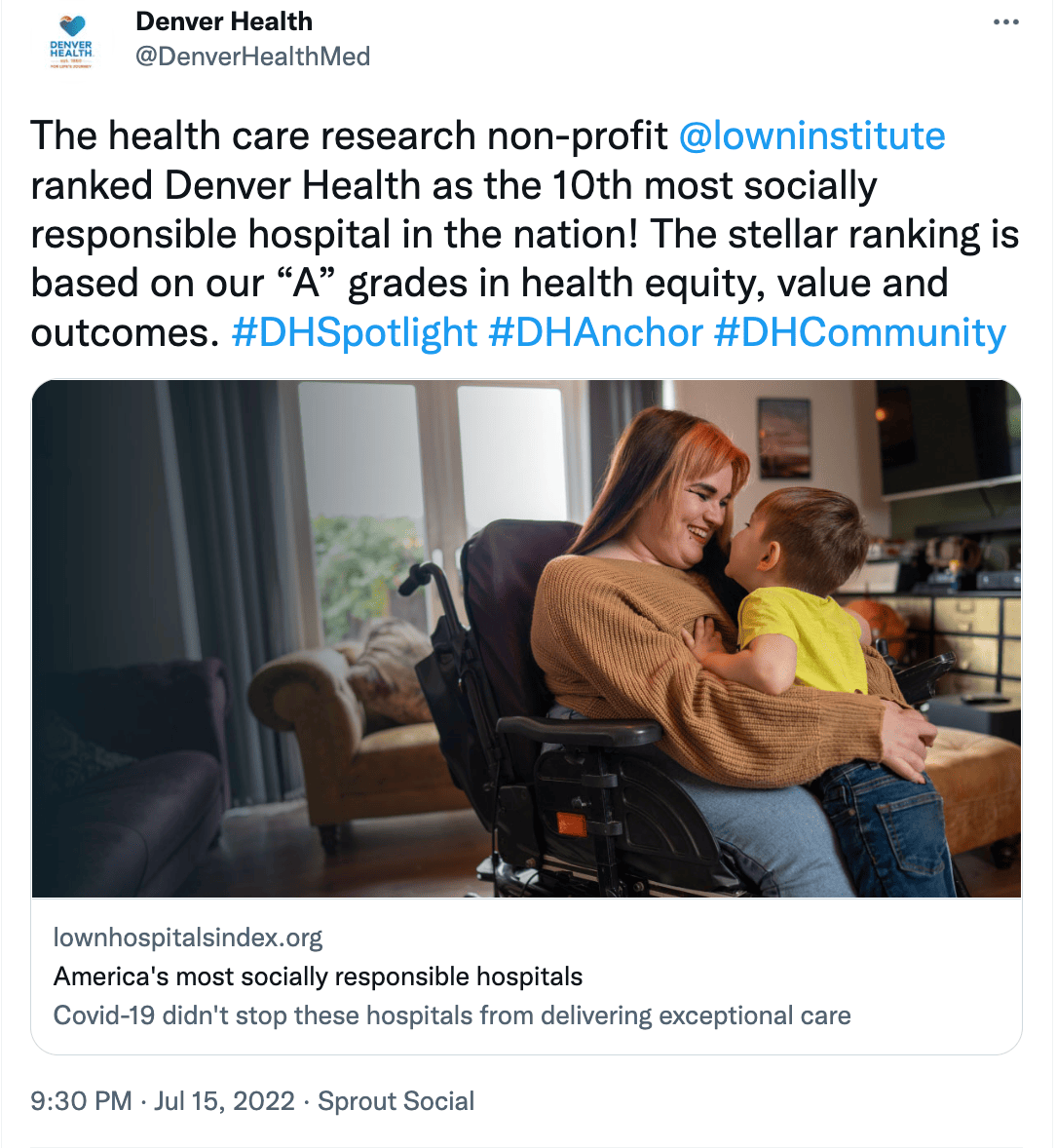The width and height of the screenshot is (1056, 1148).
Task: Click the #DHSpotlight hashtag
Action: pyautogui.click(x=355, y=332)
